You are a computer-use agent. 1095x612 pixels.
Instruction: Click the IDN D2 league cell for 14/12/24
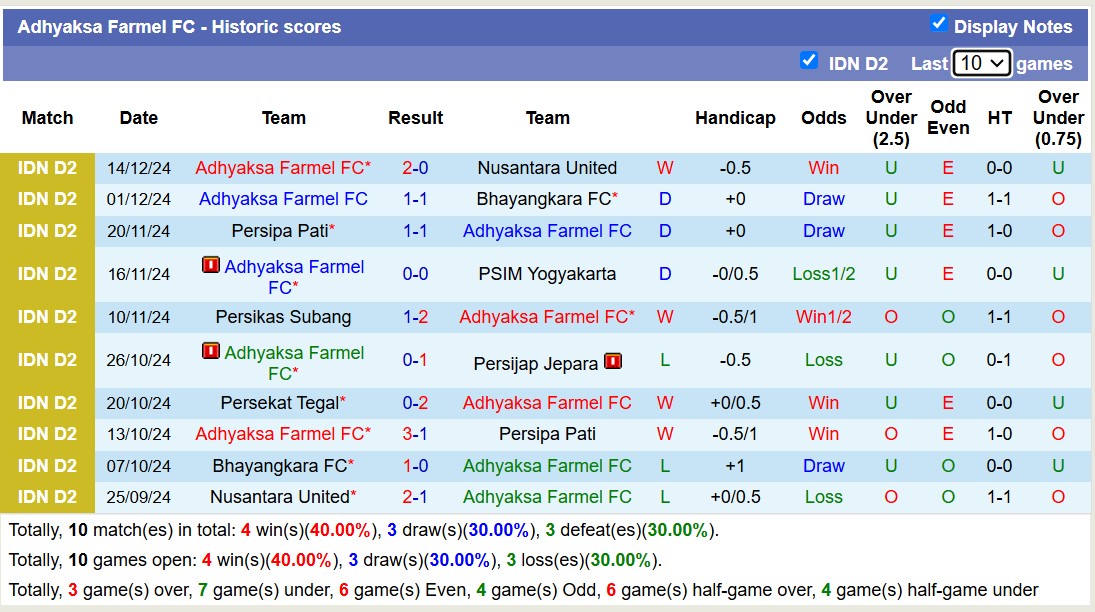[x=47, y=168]
